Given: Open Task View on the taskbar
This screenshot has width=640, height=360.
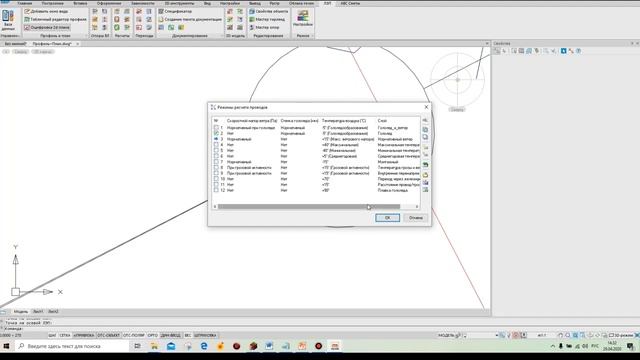Looking at the screenshot, I should 138,346.
